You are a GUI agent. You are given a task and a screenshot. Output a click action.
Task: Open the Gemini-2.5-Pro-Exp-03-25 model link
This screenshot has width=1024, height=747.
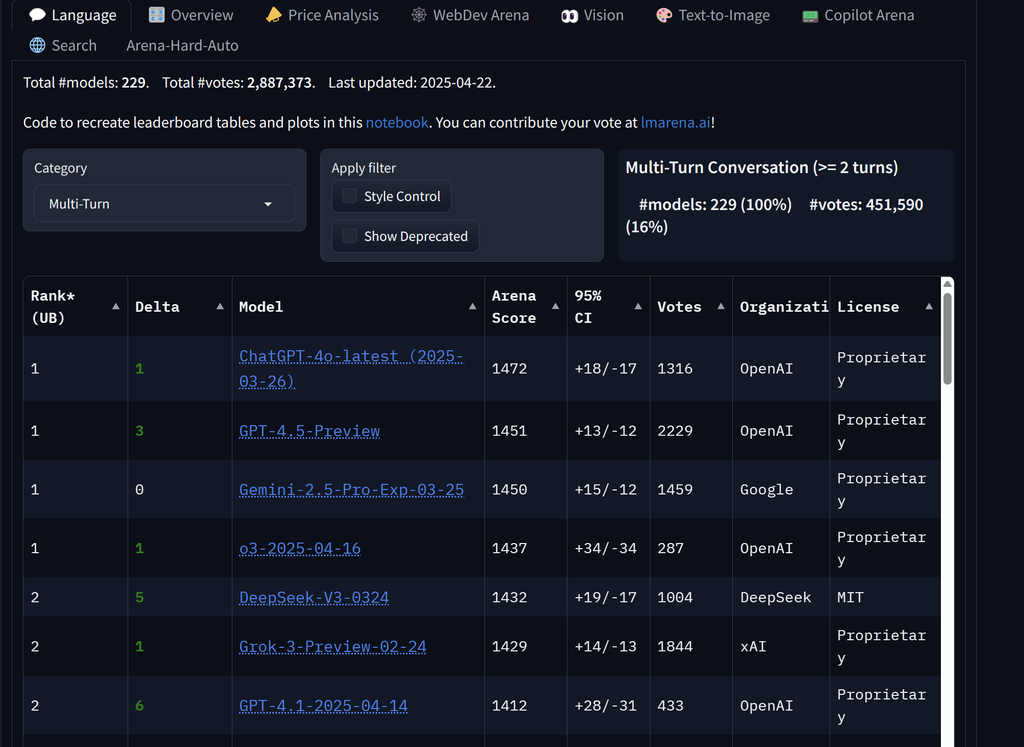coord(351,490)
